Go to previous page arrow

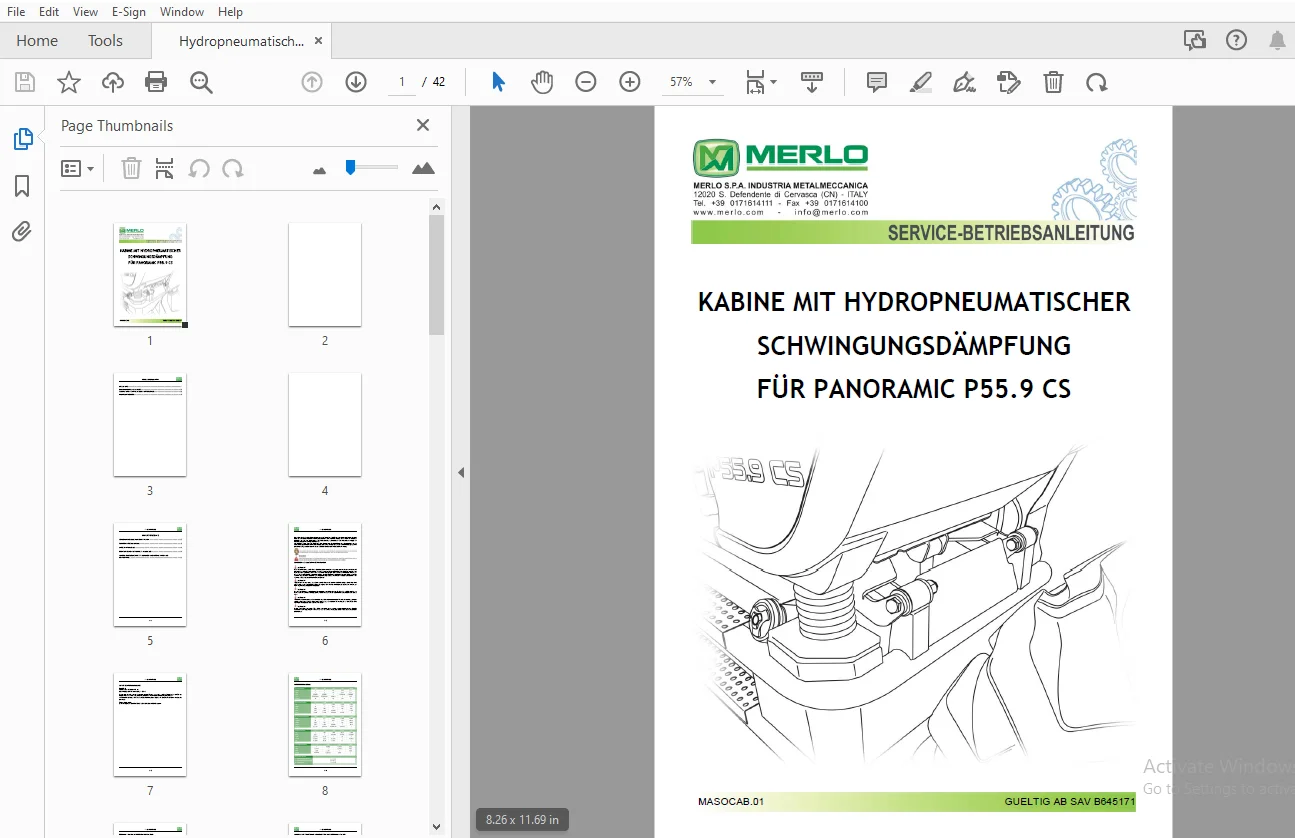point(312,82)
